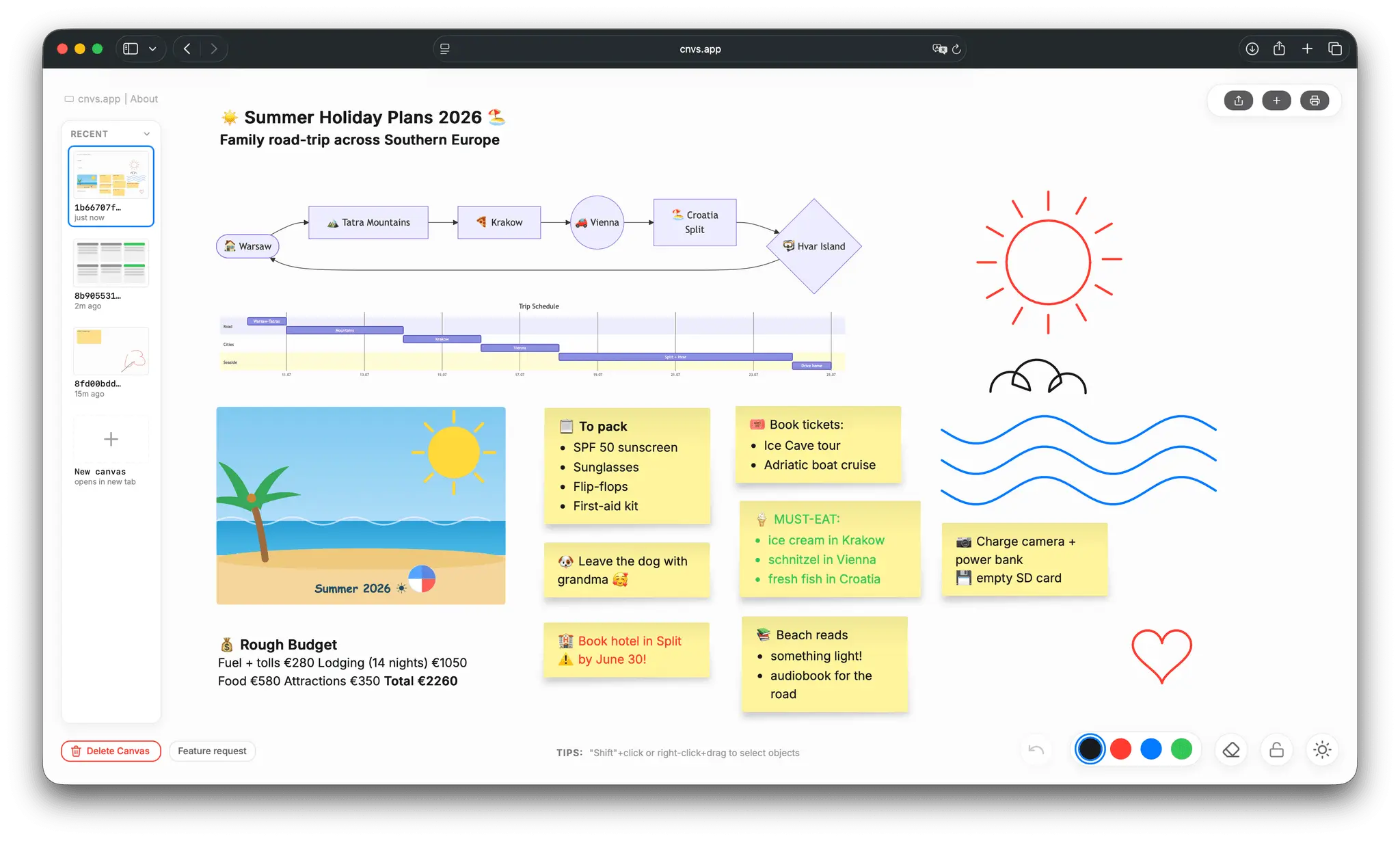
Task: Pick the green pen color
Action: click(x=1181, y=749)
